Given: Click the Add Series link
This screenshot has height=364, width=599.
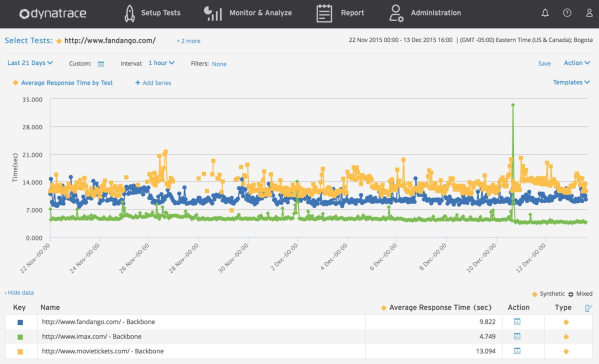Looking at the screenshot, I should [x=153, y=83].
